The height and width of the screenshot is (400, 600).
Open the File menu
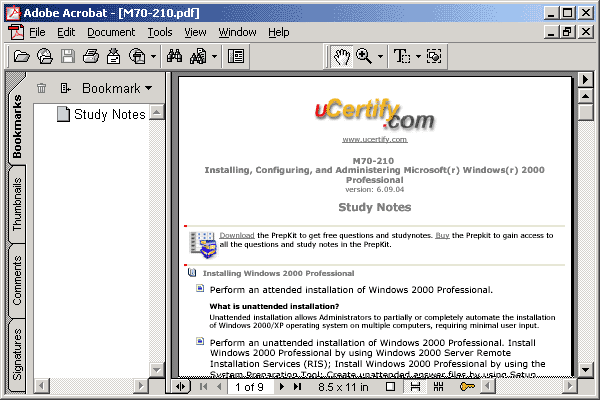pos(37,33)
